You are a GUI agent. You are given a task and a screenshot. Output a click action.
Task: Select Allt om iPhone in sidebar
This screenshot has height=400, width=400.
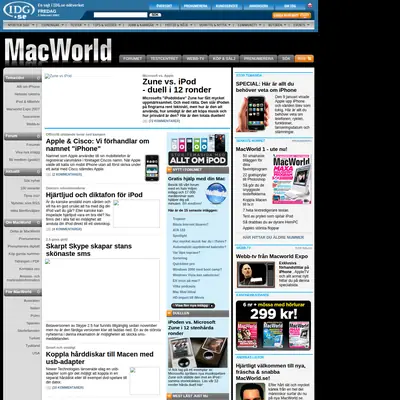click(28, 87)
